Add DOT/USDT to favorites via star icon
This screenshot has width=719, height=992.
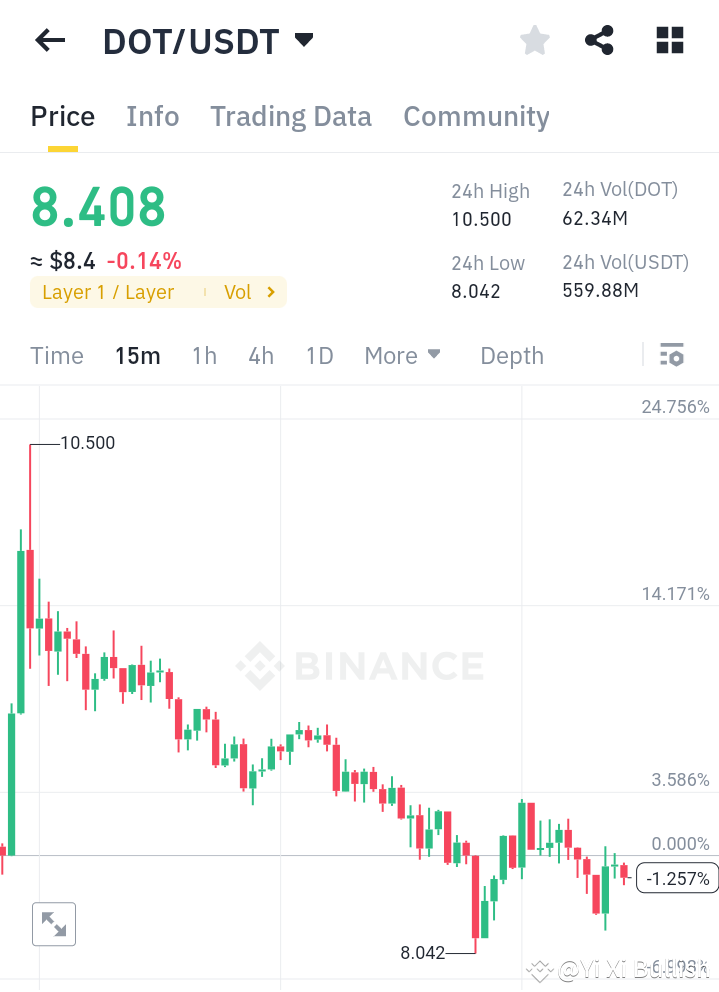[x=534, y=40]
